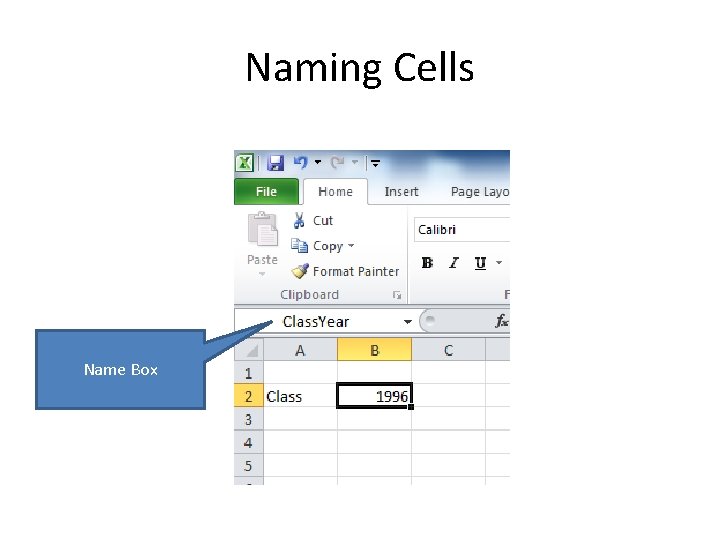Viewport: 720px width, 540px height.
Task: Click the Redo icon
Action: pyautogui.click(x=338, y=162)
